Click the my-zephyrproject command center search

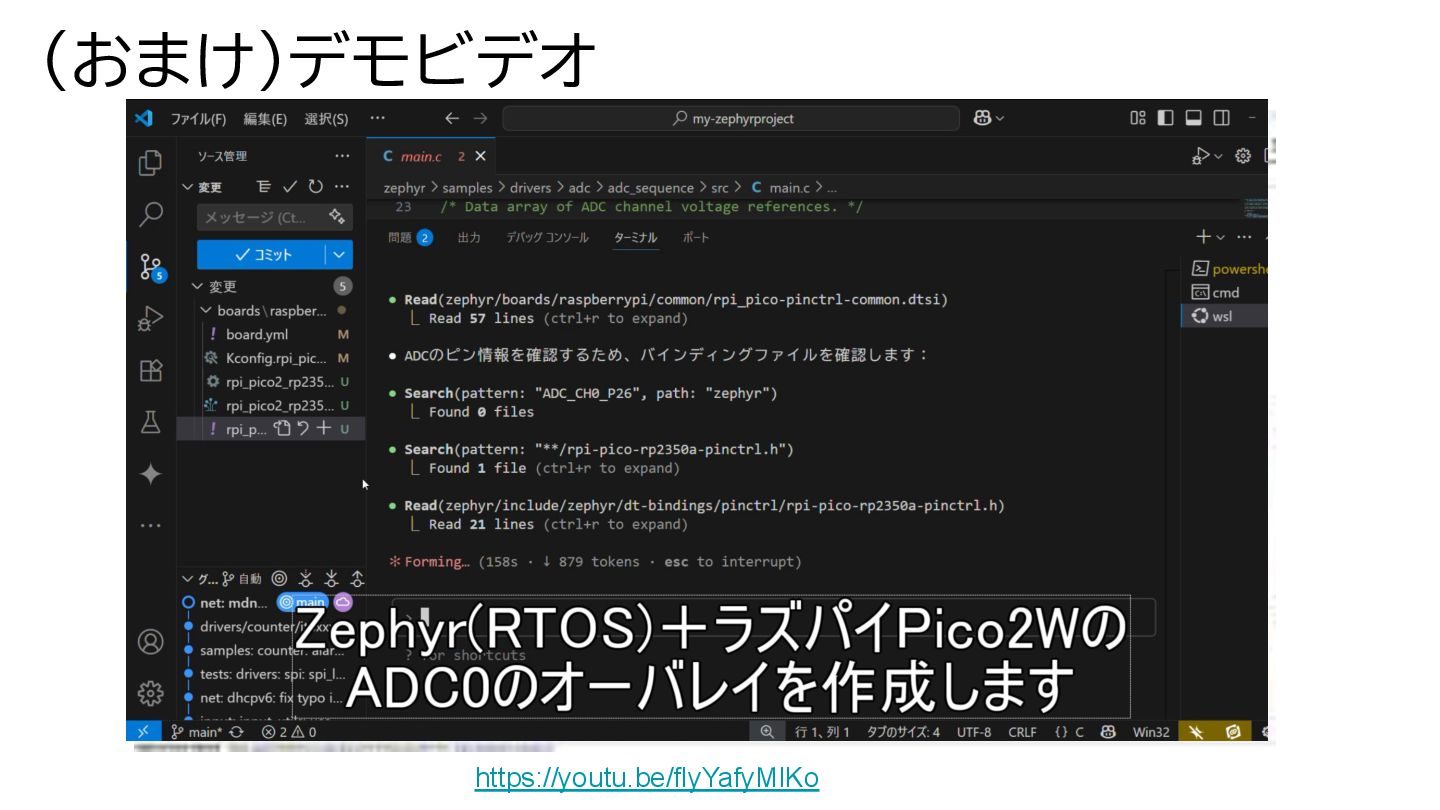pos(731,118)
